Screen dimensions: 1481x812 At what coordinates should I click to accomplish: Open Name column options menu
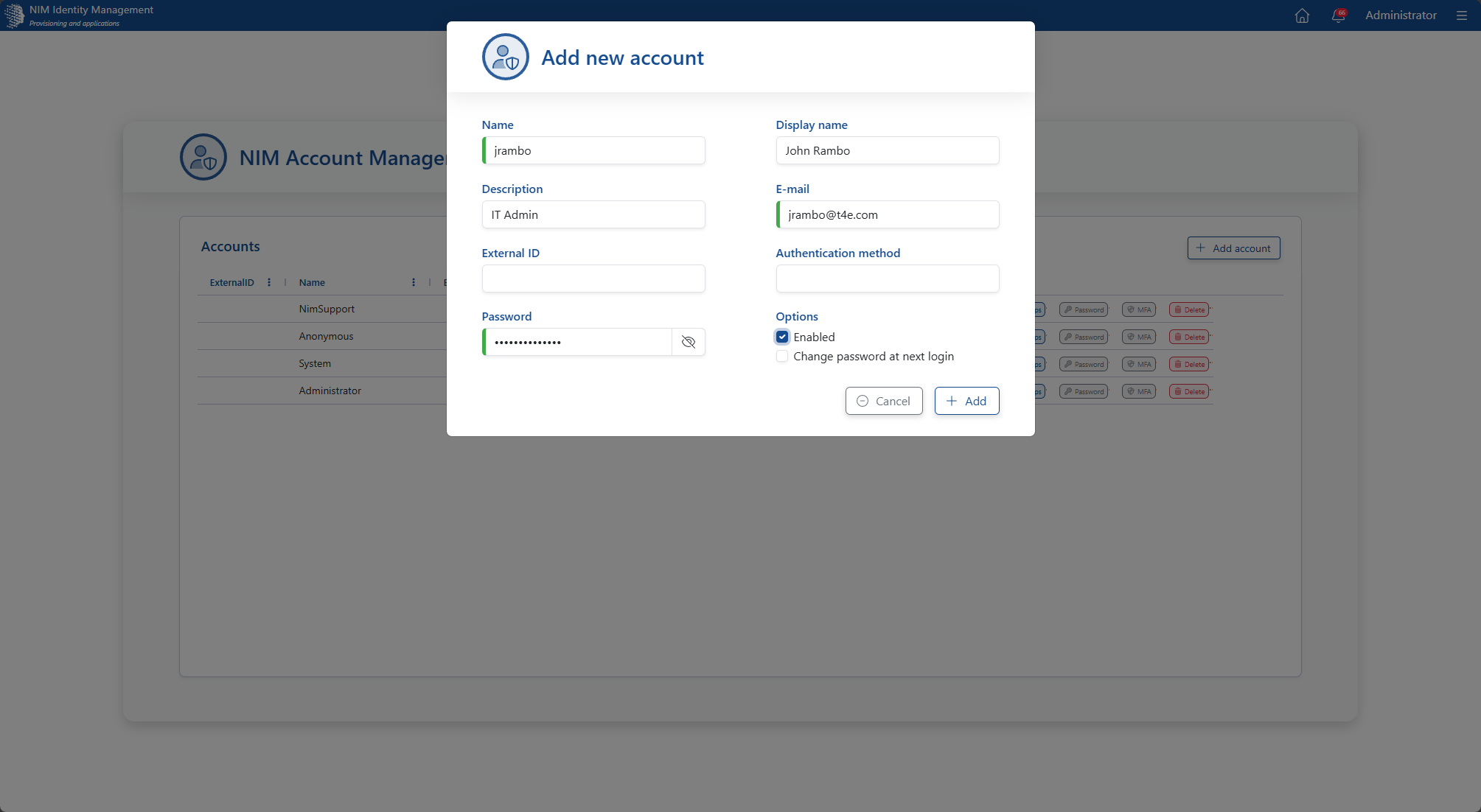point(414,282)
